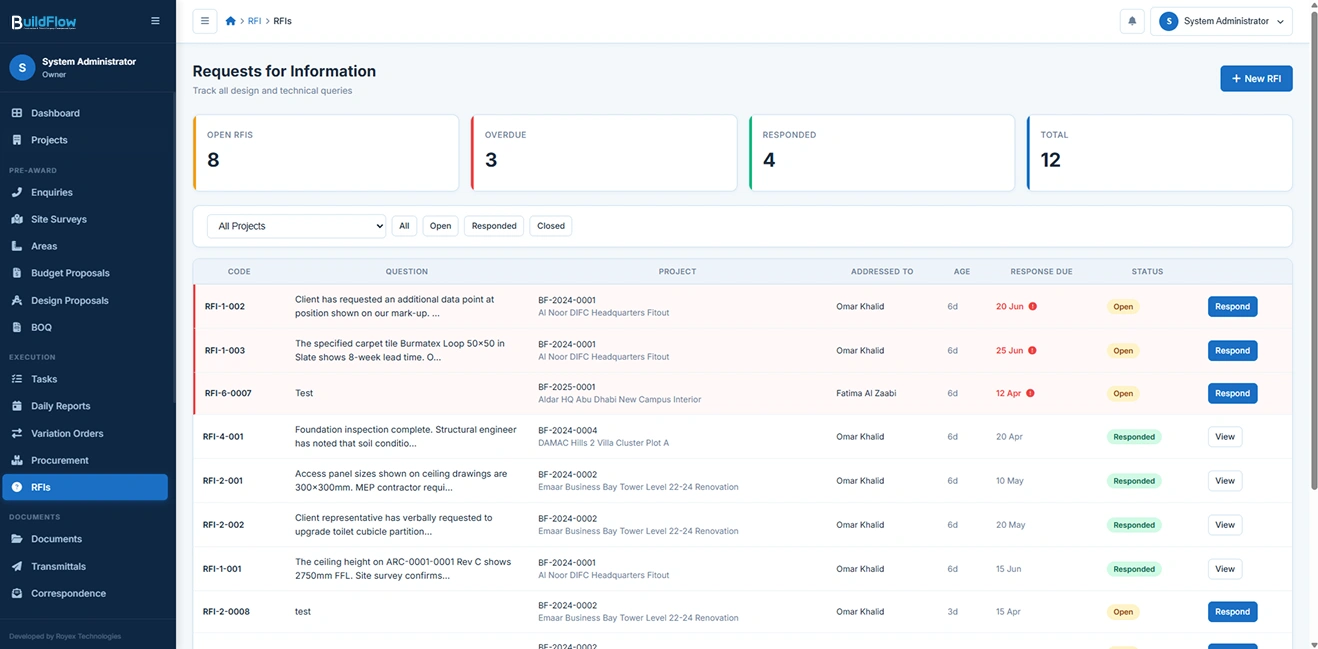This screenshot has width=1318, height=649.
Task: Click the RFI breadcrumb link
Action: 254,21
